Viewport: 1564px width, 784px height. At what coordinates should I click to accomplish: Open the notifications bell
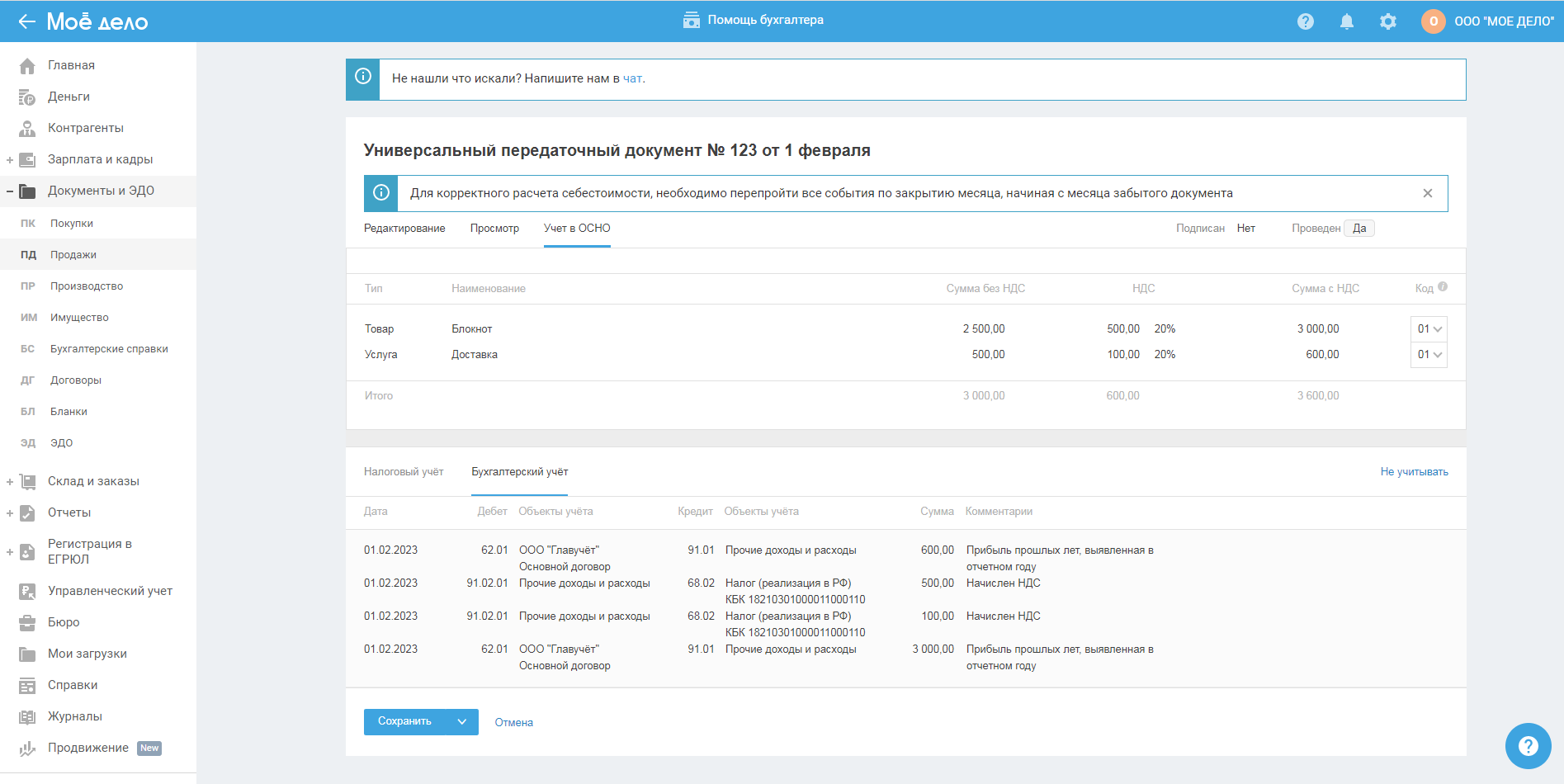(x=1346, y=21)
